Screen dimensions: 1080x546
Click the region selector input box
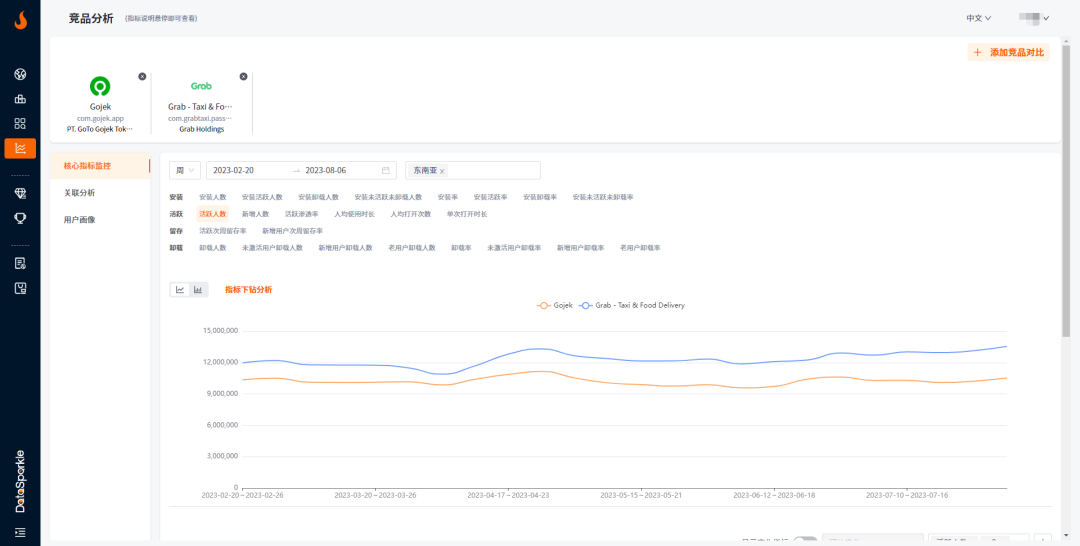[473, 170]
